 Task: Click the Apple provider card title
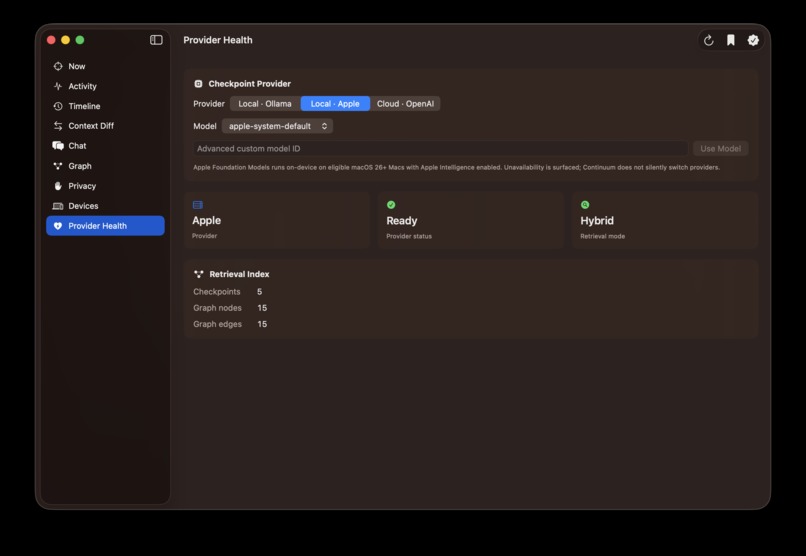click(x=207, y=220)
